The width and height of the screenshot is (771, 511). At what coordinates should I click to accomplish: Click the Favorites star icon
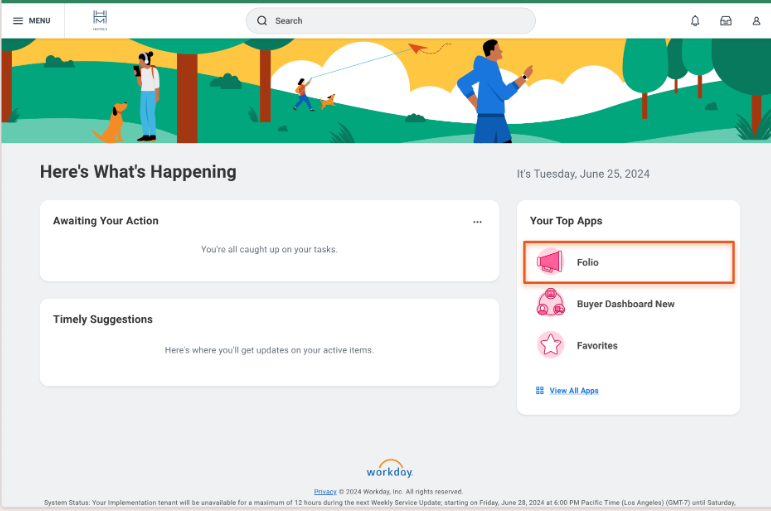pos(550,345)
